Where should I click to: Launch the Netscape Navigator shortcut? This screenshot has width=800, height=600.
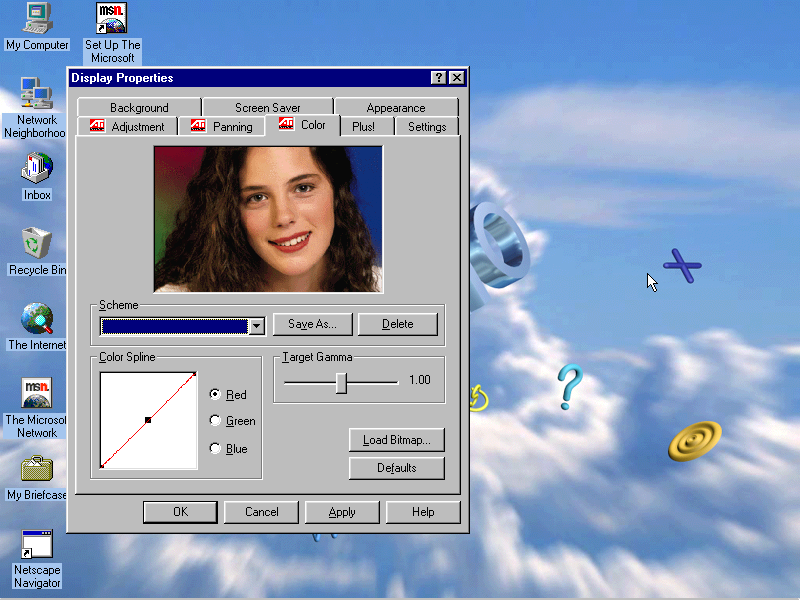coord(37,545)
